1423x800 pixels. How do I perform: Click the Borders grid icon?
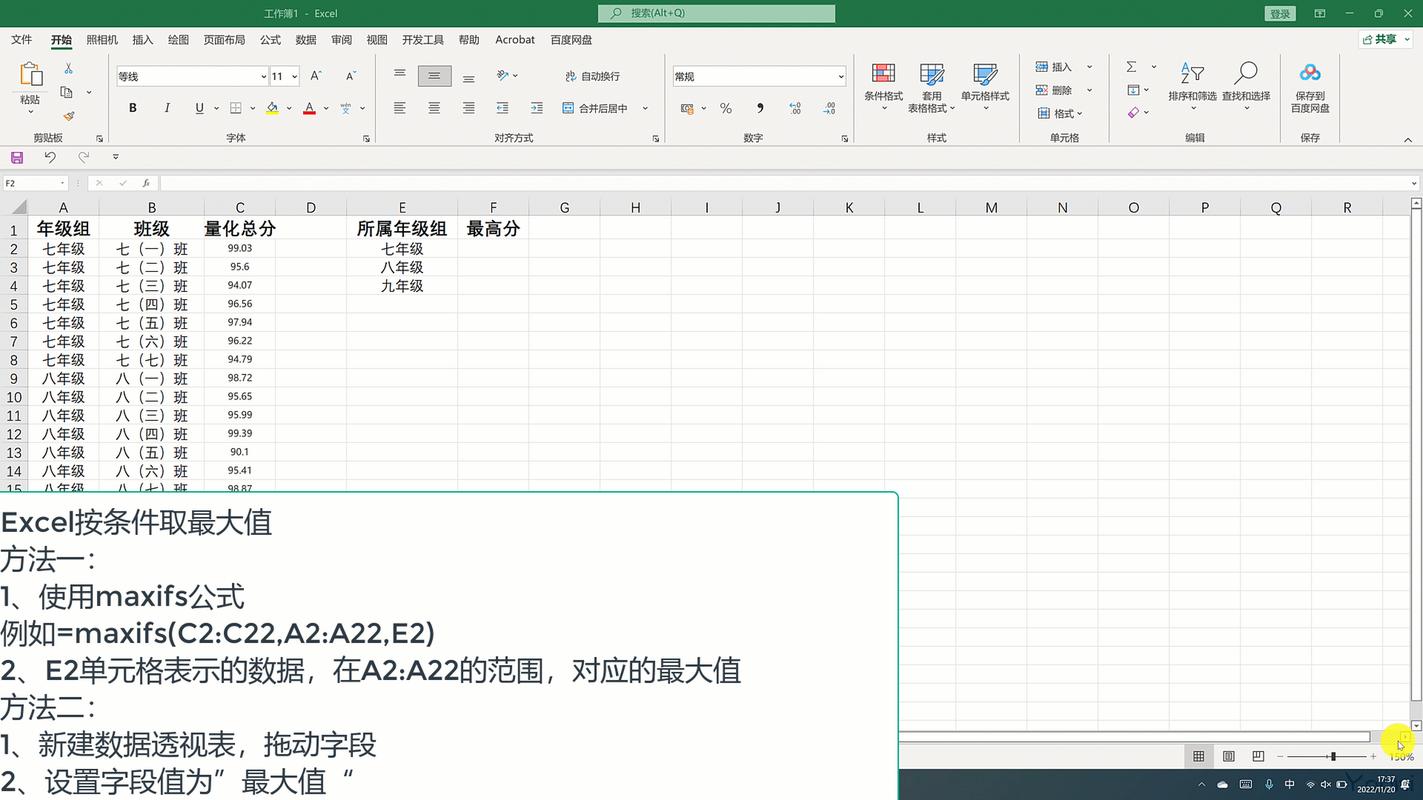click(236, 108)
